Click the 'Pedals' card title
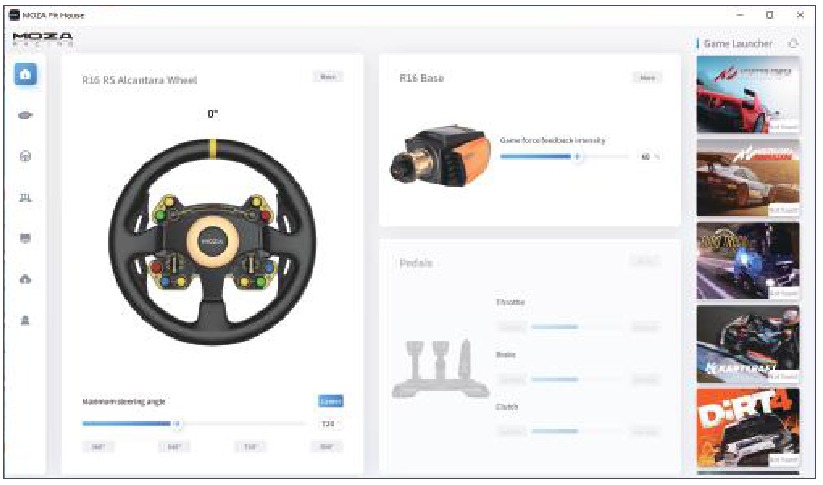823x485 pixels. [416, 263]
